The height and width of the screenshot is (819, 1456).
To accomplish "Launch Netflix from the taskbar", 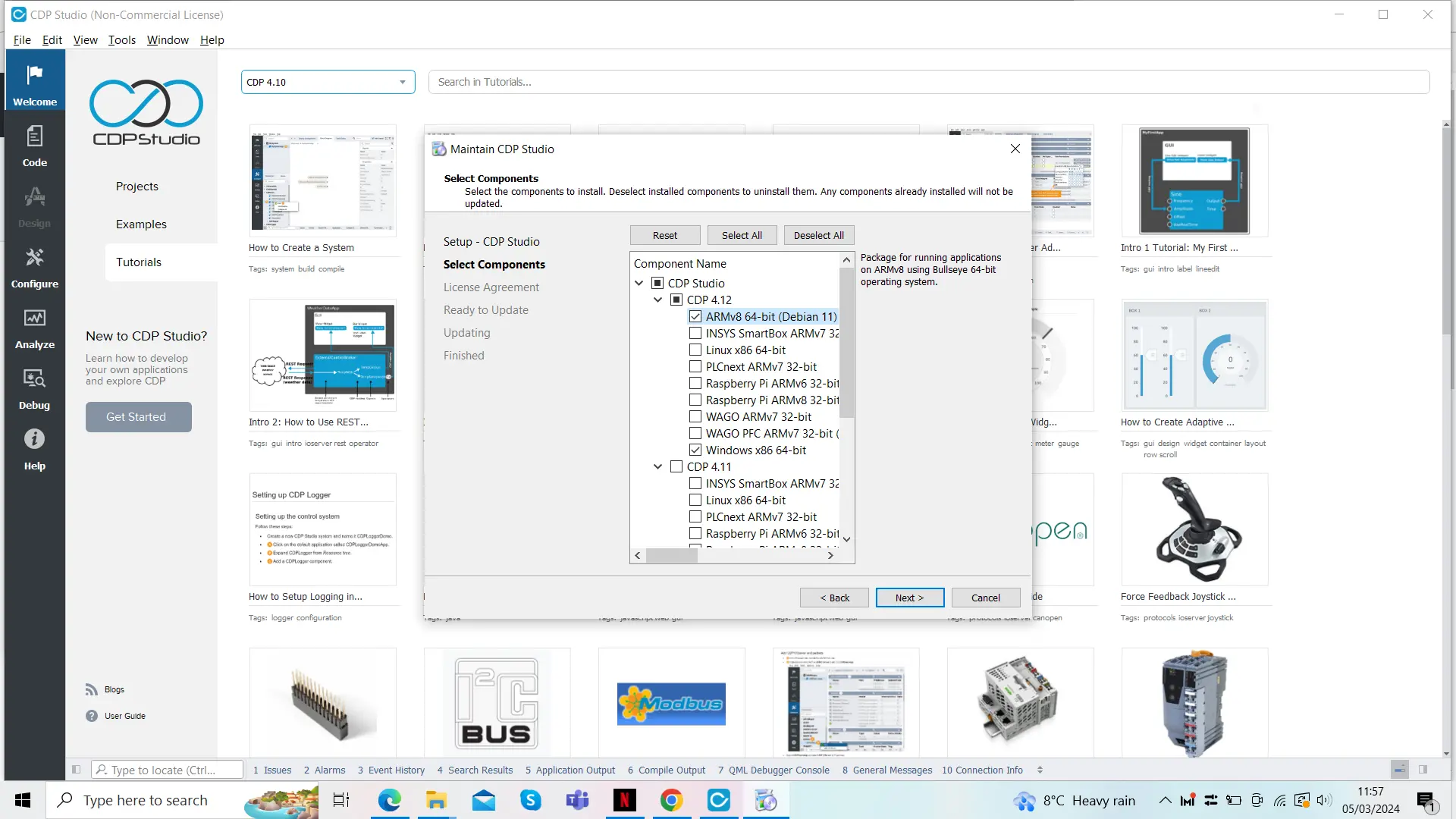I will [x=624, y=800].
